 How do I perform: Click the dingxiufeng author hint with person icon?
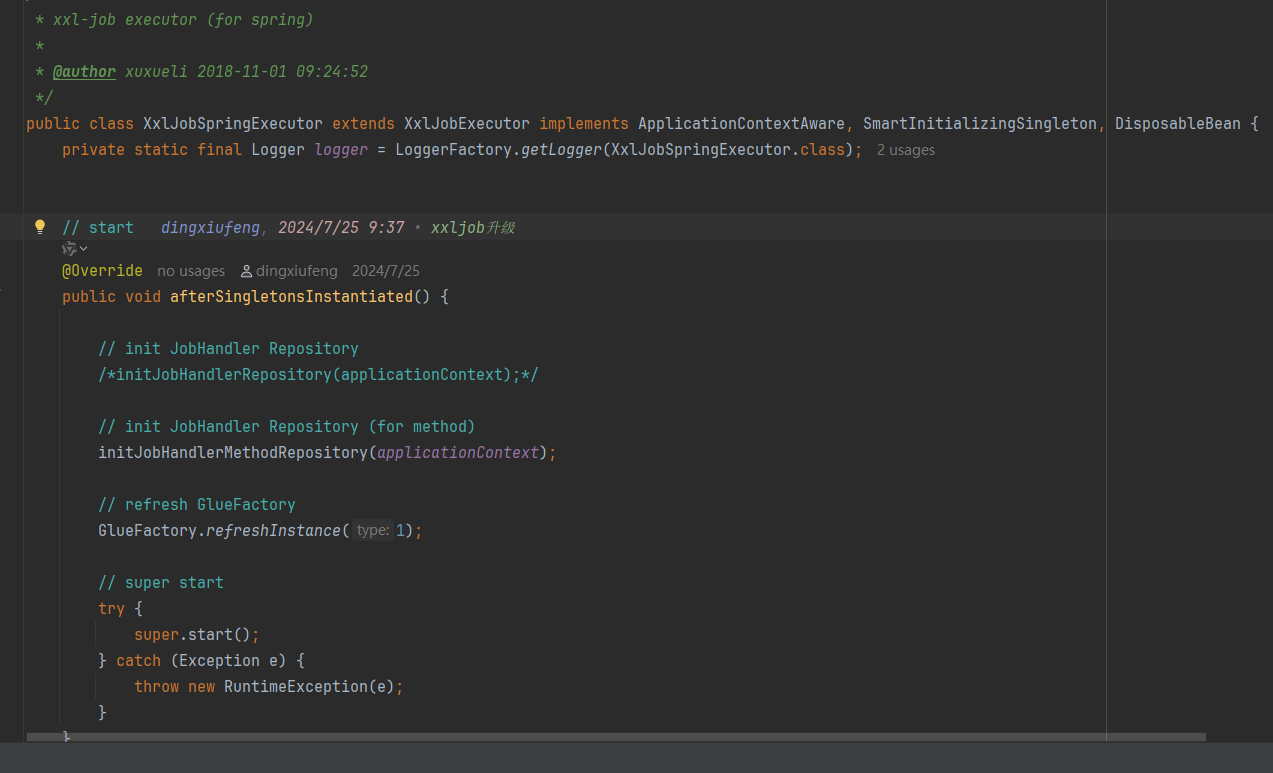290,271
